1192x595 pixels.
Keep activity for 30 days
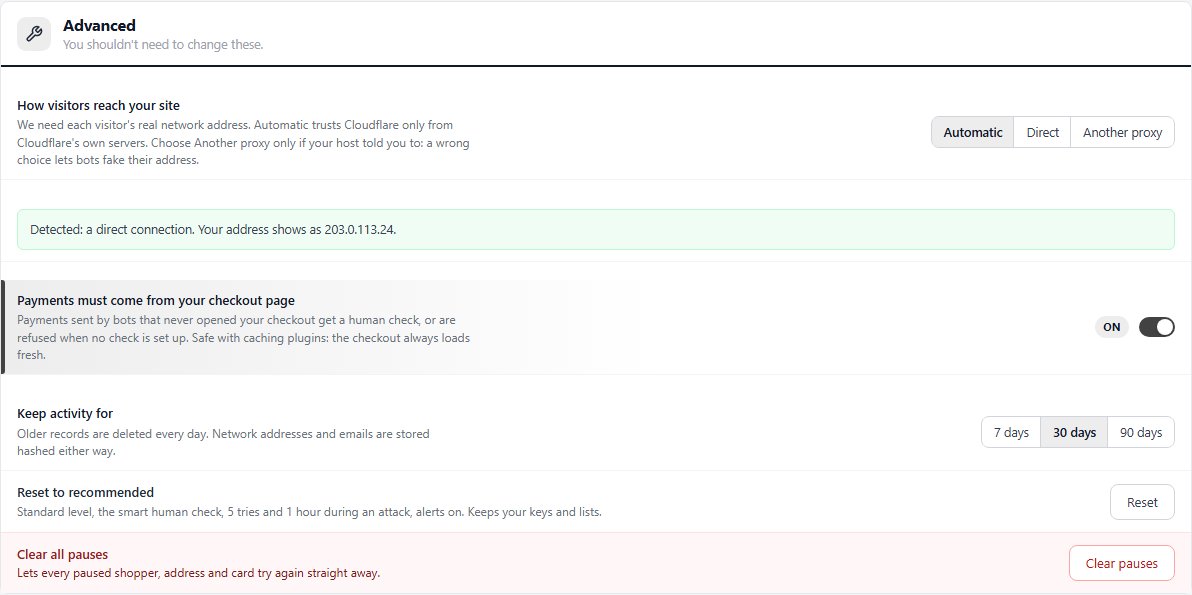[1074, 432]
